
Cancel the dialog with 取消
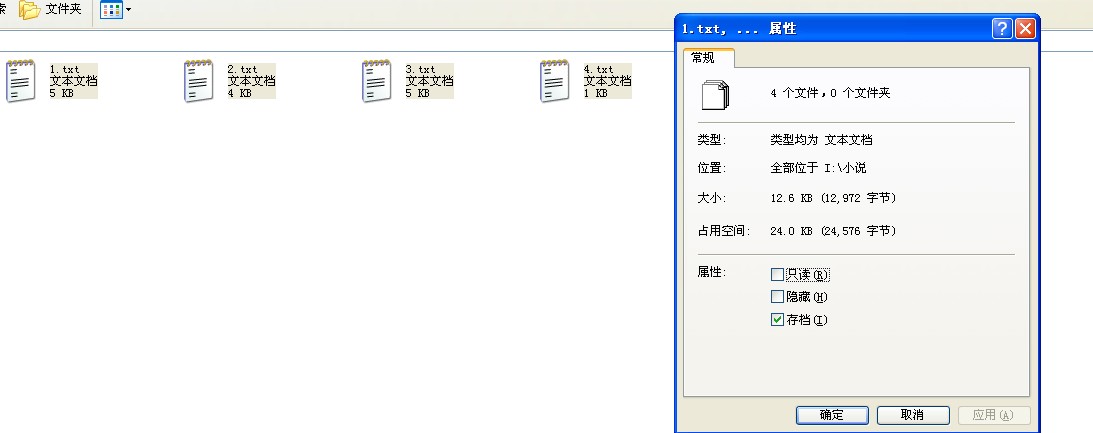click(x=913, y=415)
